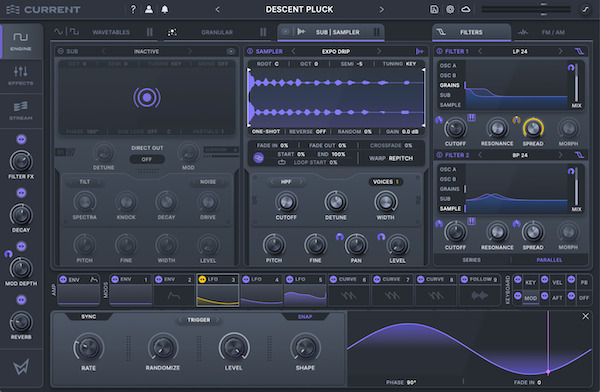The image size is (600, 392).
Task: Click the Filter 2 routing icon
Action: click(579, 155)
